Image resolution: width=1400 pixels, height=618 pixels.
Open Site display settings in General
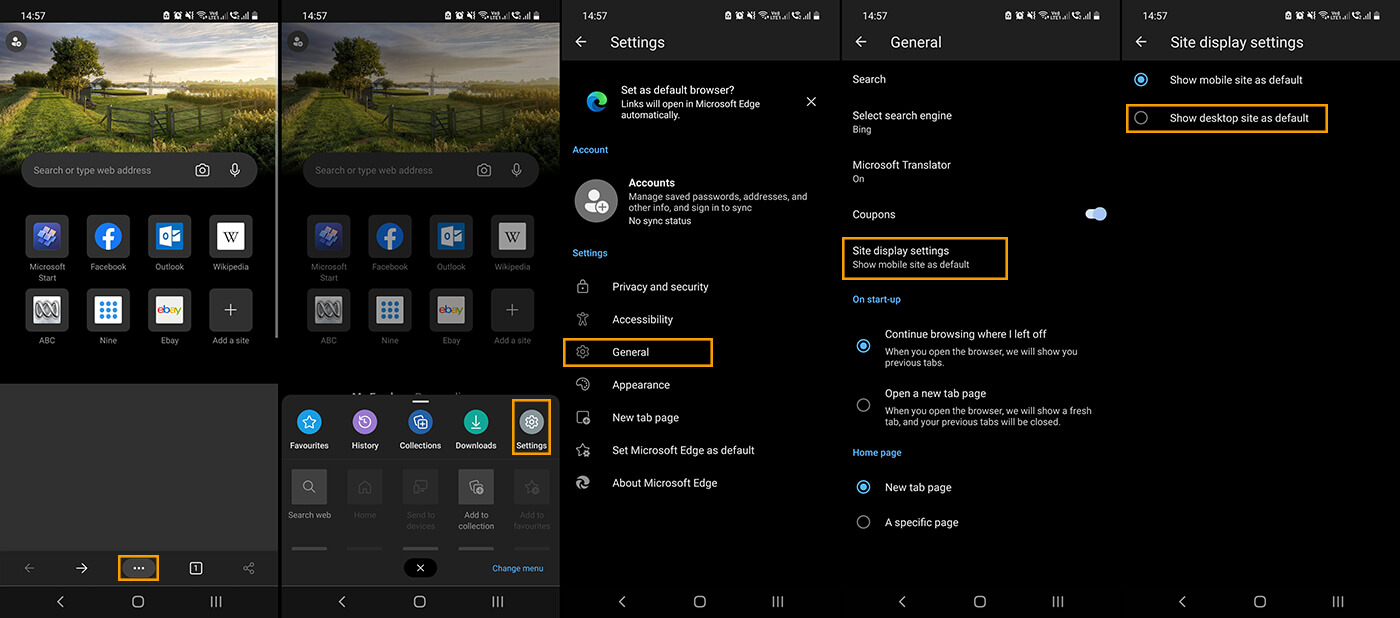click(x=924, y=258)
